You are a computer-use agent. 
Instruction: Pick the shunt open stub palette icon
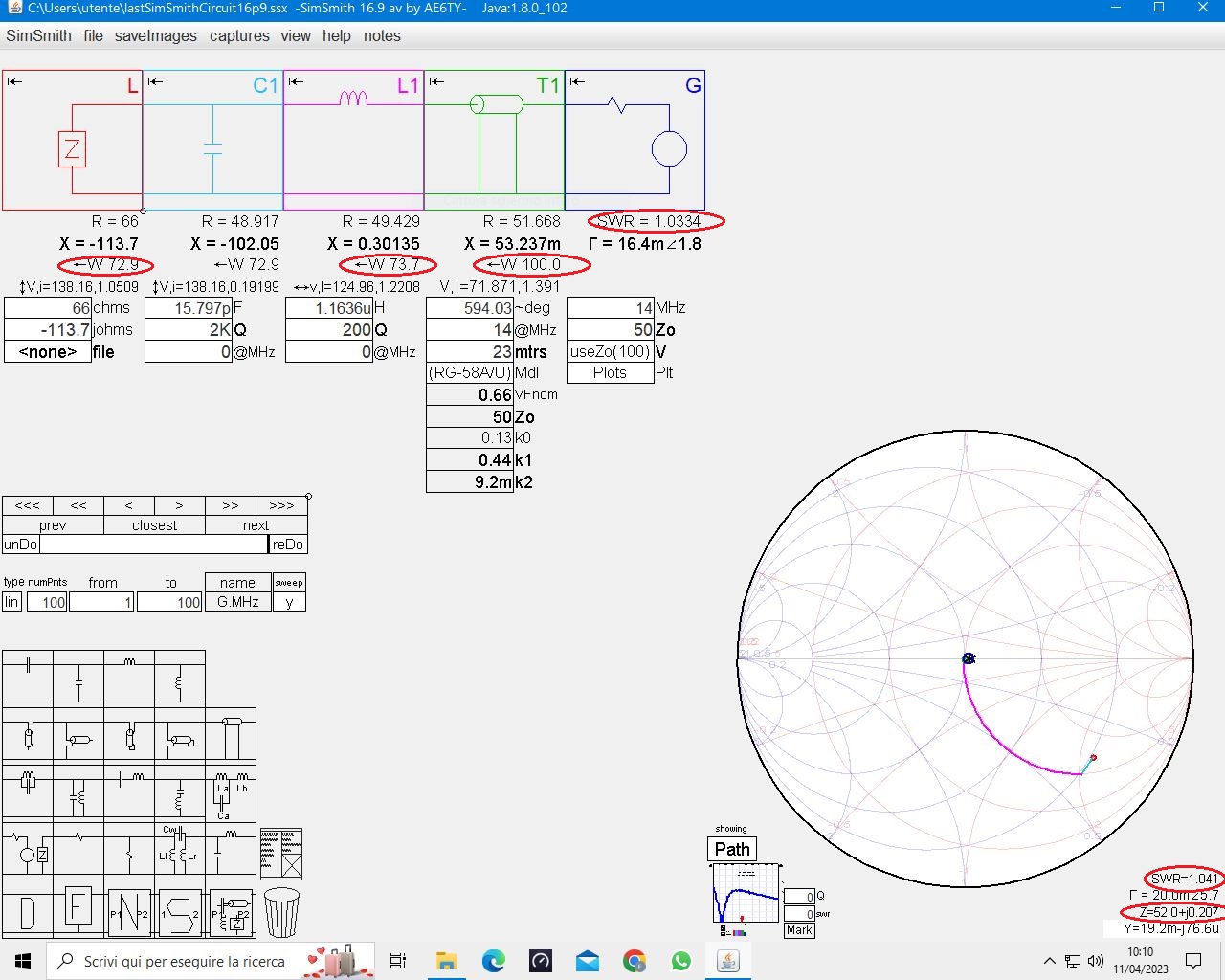tap(78, 734)
